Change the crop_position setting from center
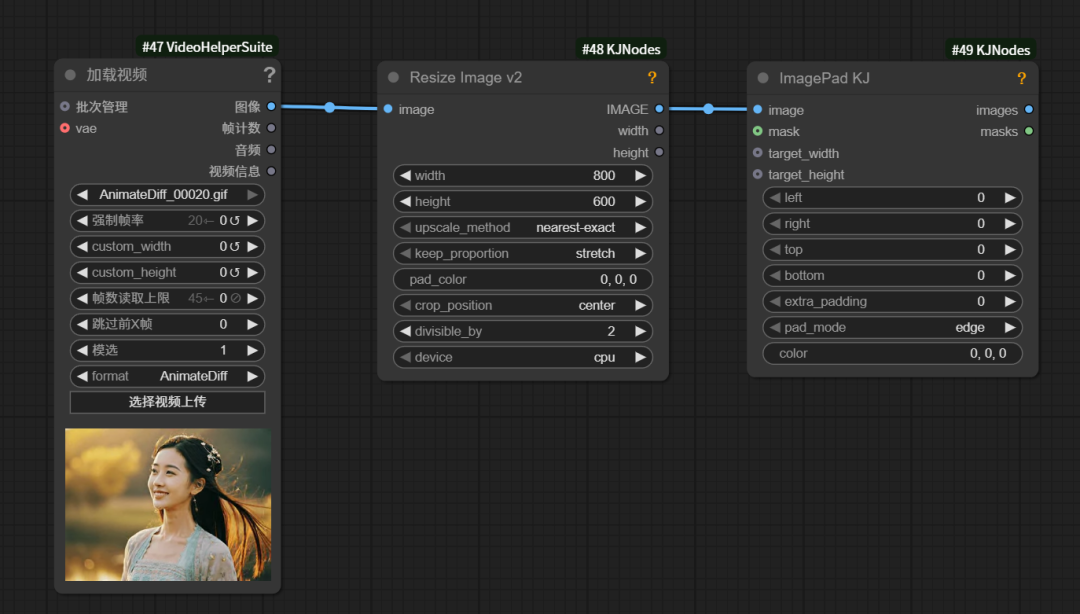The height and width of the screenshot is (614, 1080). point(522,305)
